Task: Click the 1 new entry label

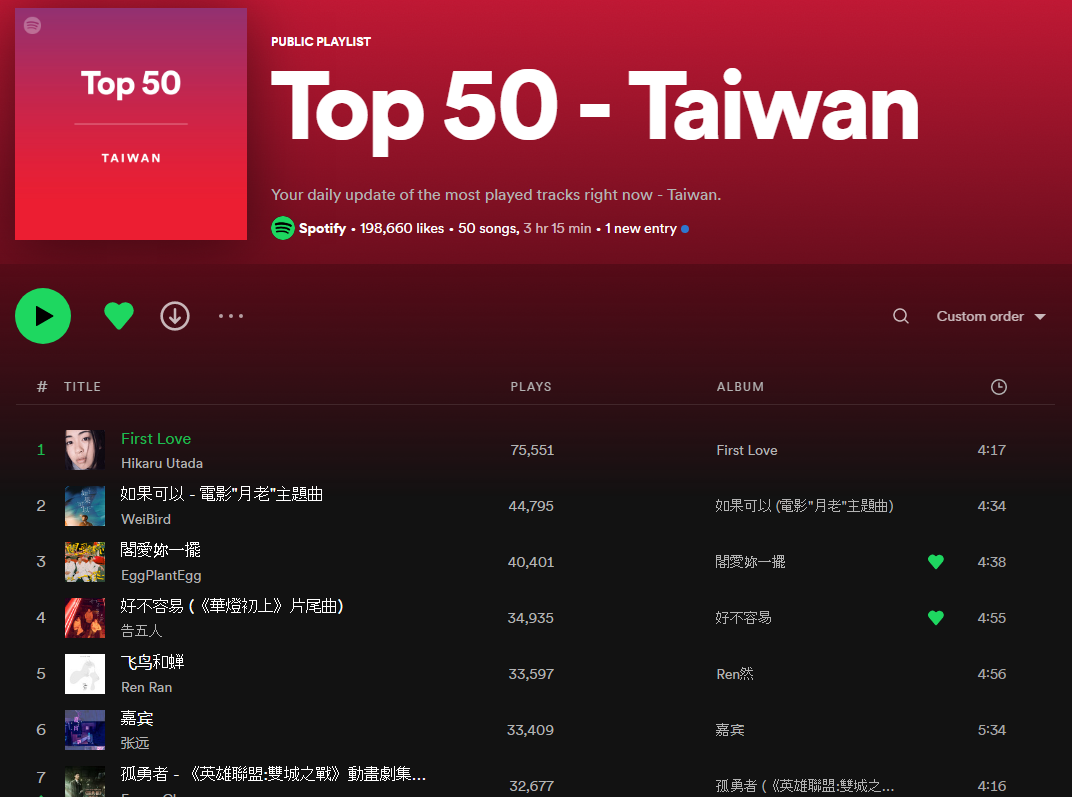Action: coord(641,228)
